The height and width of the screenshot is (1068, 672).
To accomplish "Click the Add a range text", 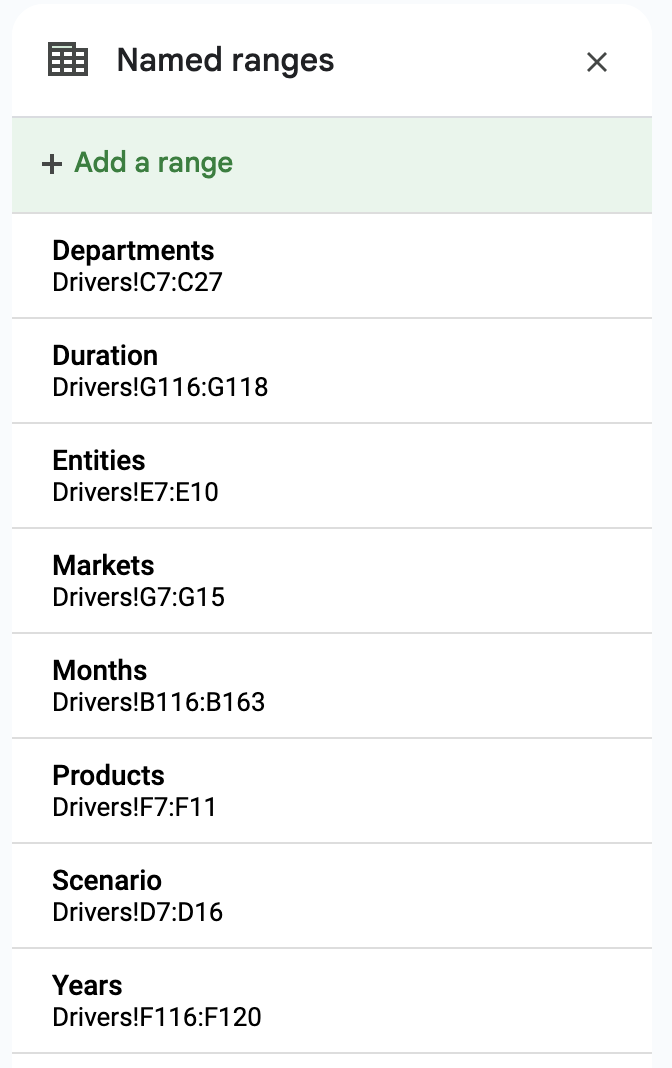I will 153,163.
